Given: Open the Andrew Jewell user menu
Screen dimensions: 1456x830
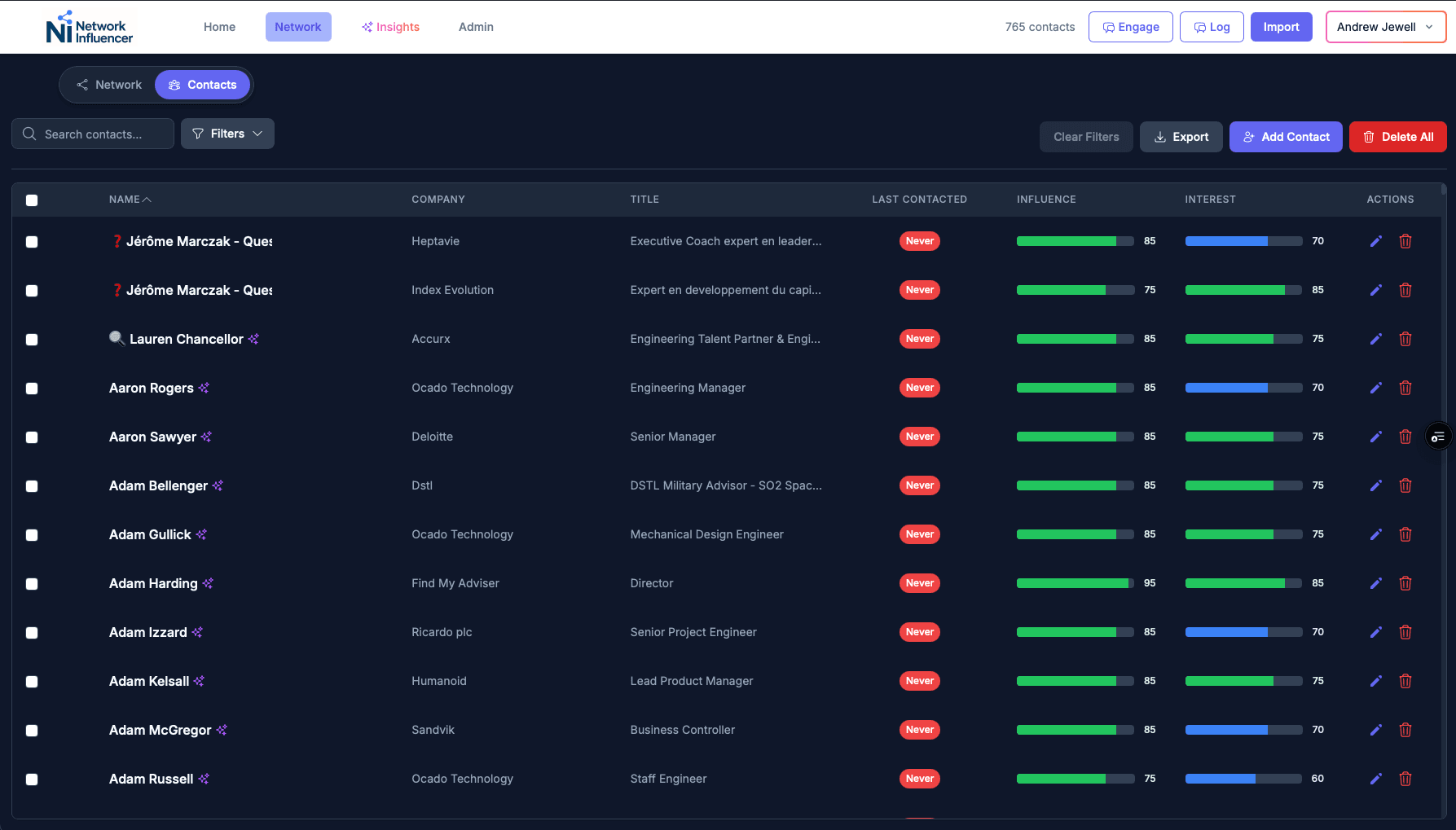Looking at the screenshot, I should (1385, 27).
